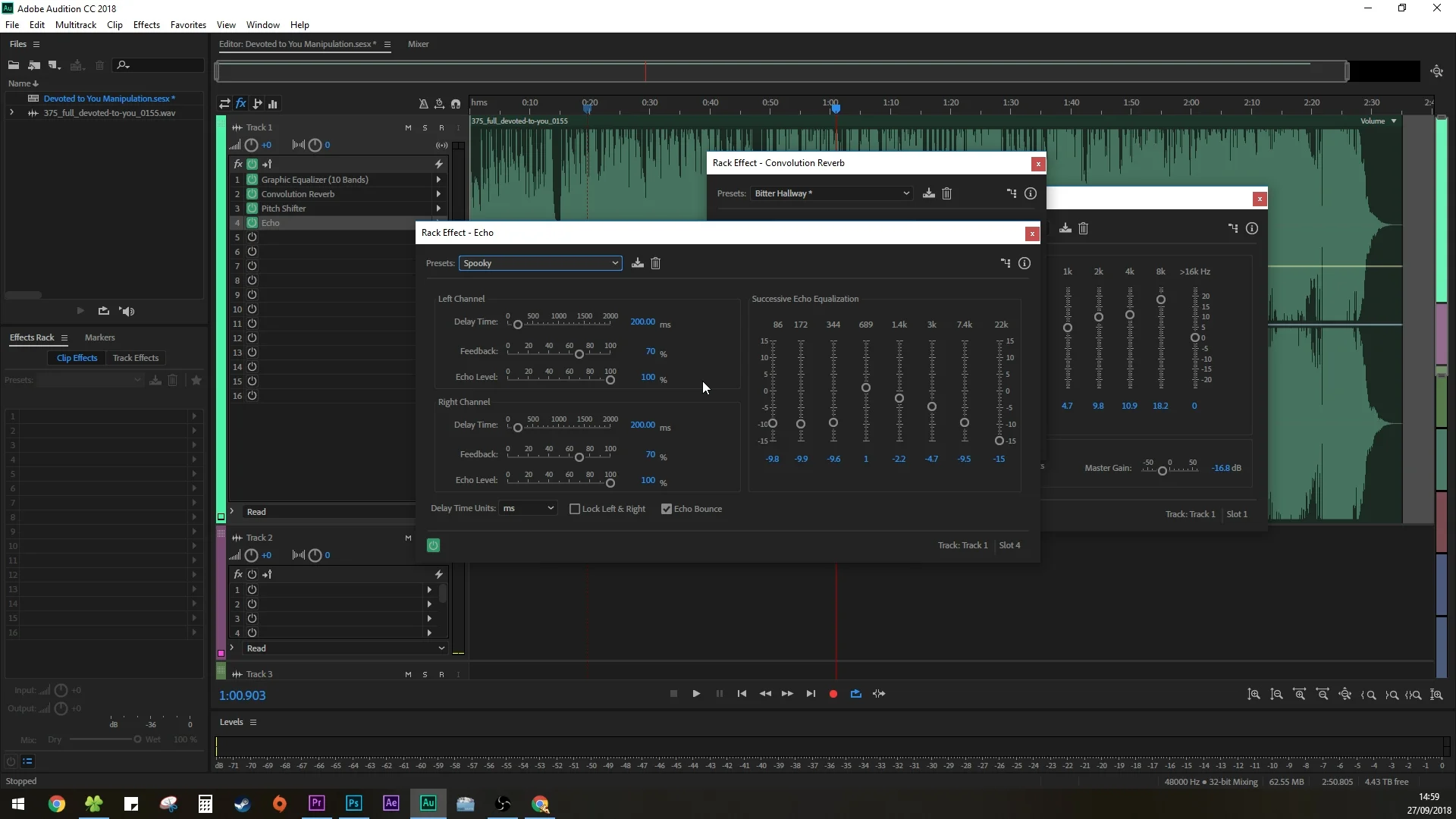Toggle Loop Playback icon
1456x819 pixels.
click(x=856, y=694)
